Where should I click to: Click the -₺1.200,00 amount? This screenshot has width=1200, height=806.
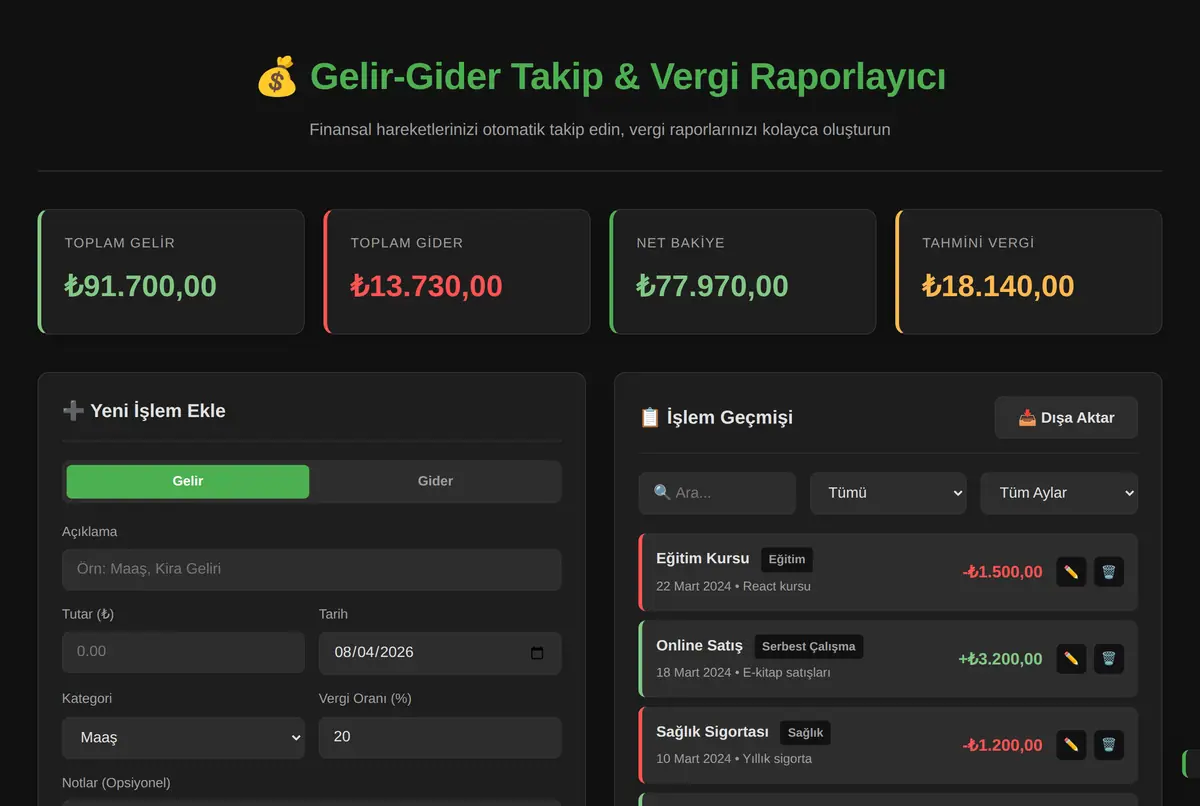[1002, 745]
